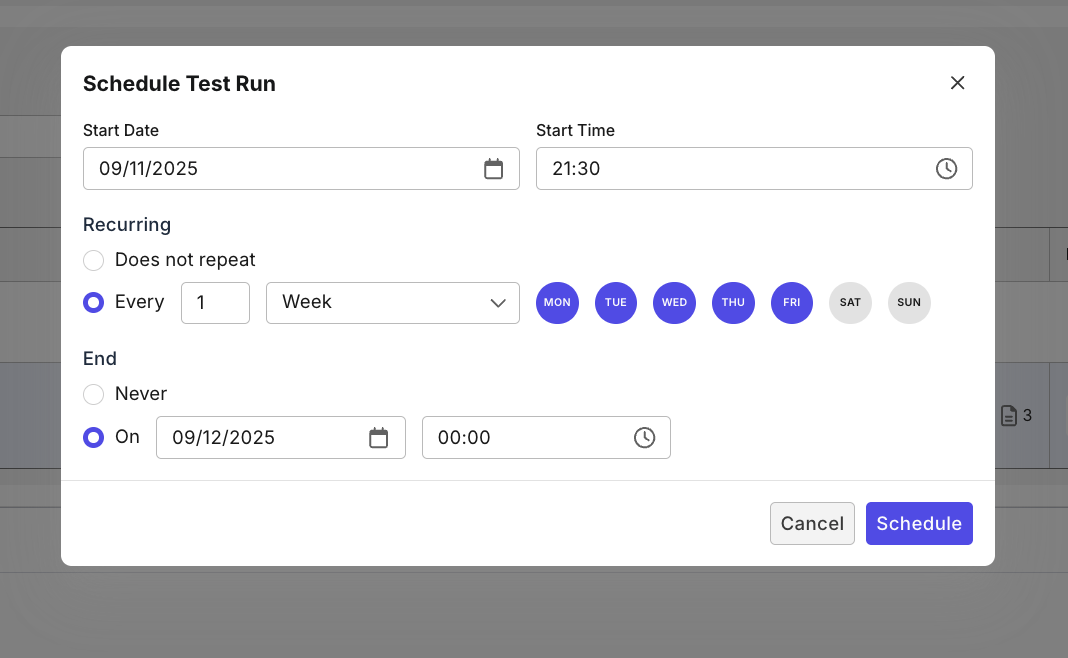Click the recurring interval number field

[x=215, y=302]
